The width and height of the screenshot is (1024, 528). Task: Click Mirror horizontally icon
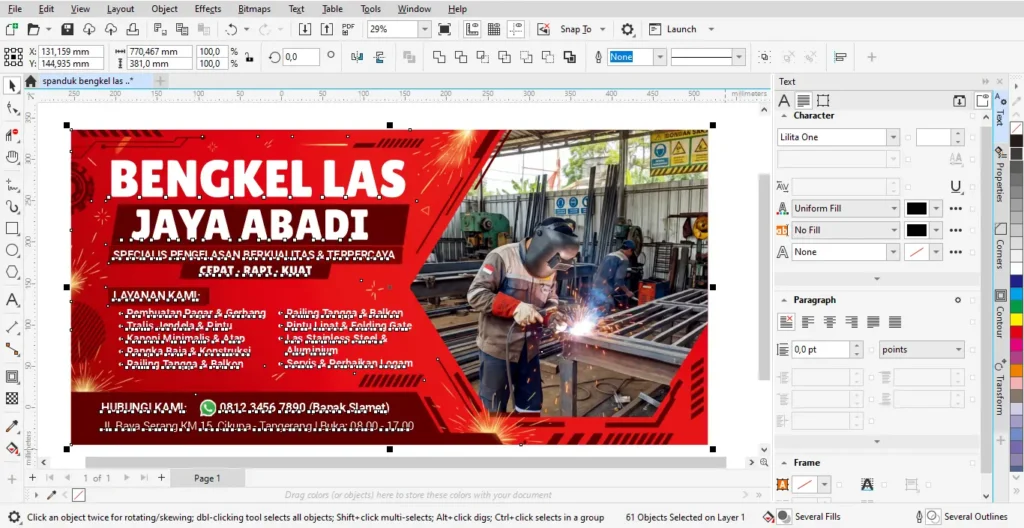[x=357, y=57]
